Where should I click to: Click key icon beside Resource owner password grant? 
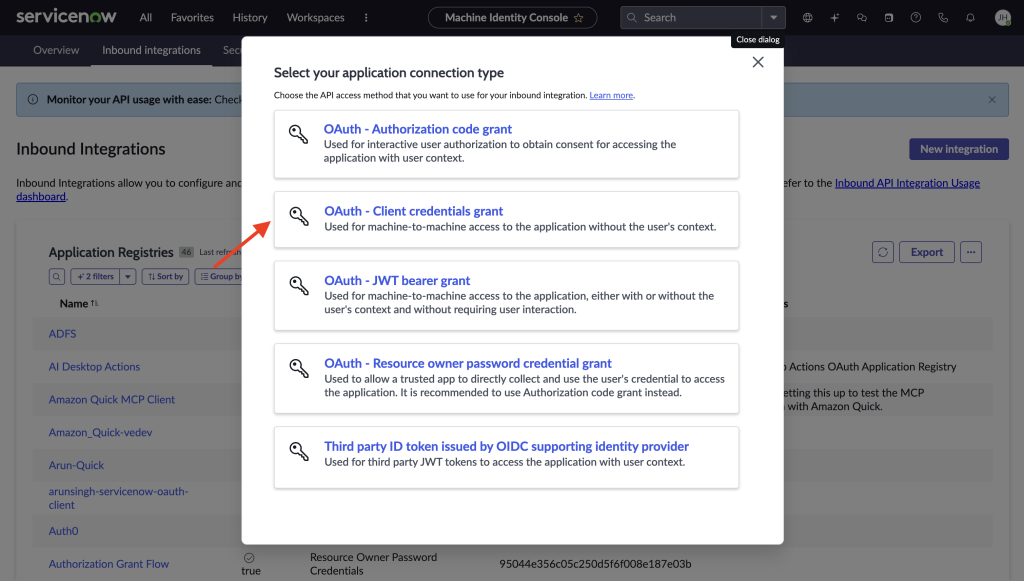tap(299, 368)
